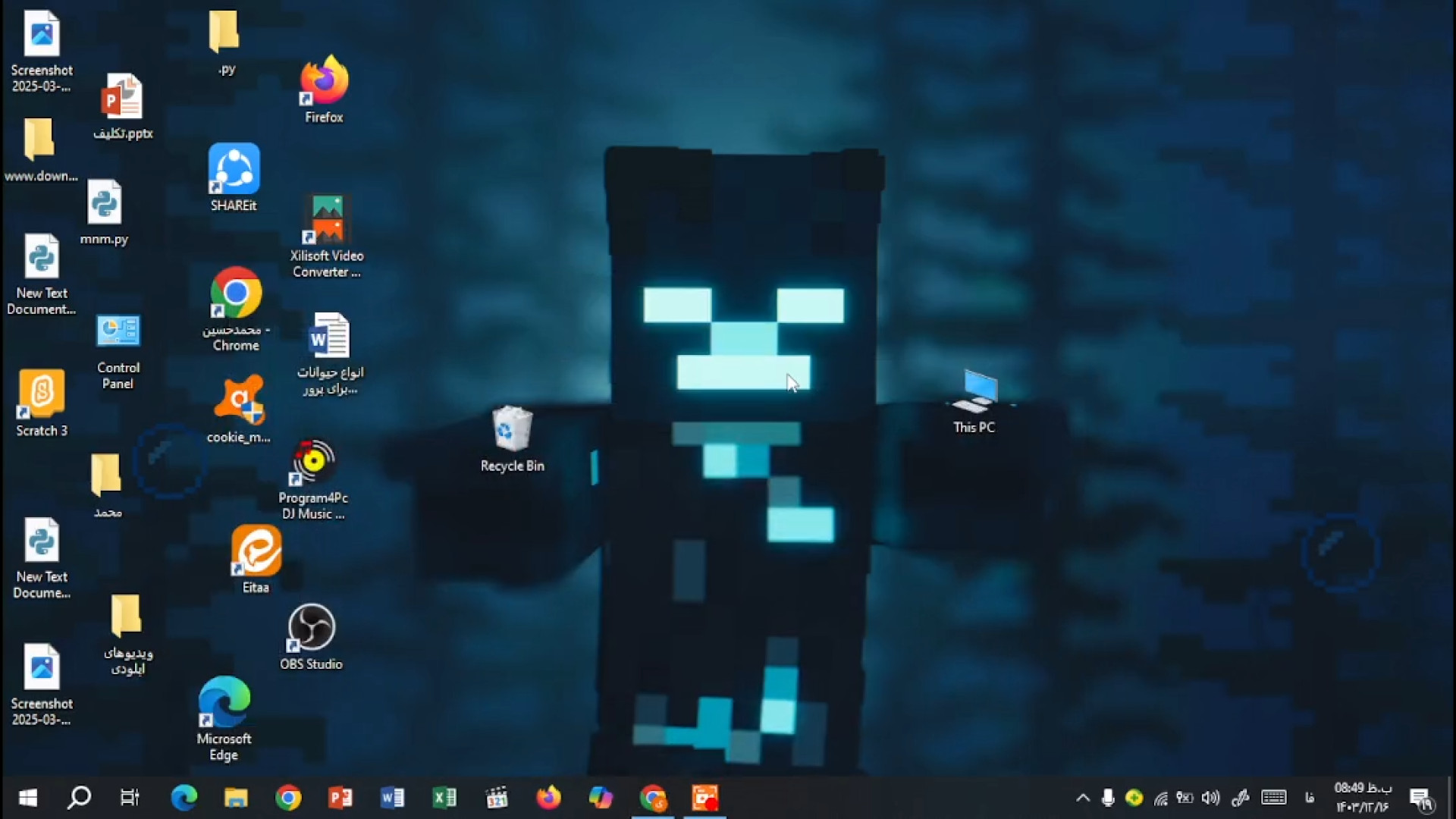Select Program4Pc DJ Music shortcut

[313, 480]
